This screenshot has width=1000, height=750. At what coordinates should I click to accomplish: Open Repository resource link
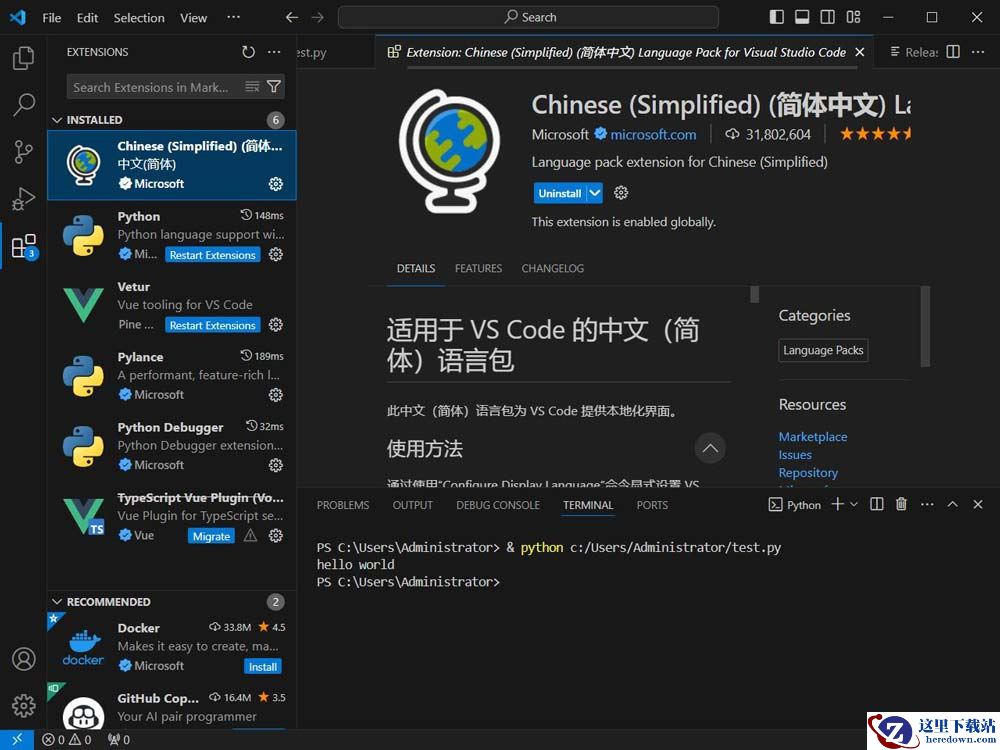pyautogui.click(x=807, y=473)
